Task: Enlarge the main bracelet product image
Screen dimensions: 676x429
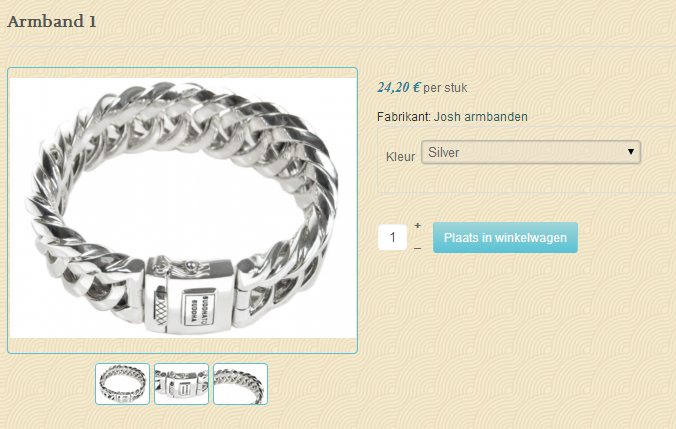Action: click(182, 208)
